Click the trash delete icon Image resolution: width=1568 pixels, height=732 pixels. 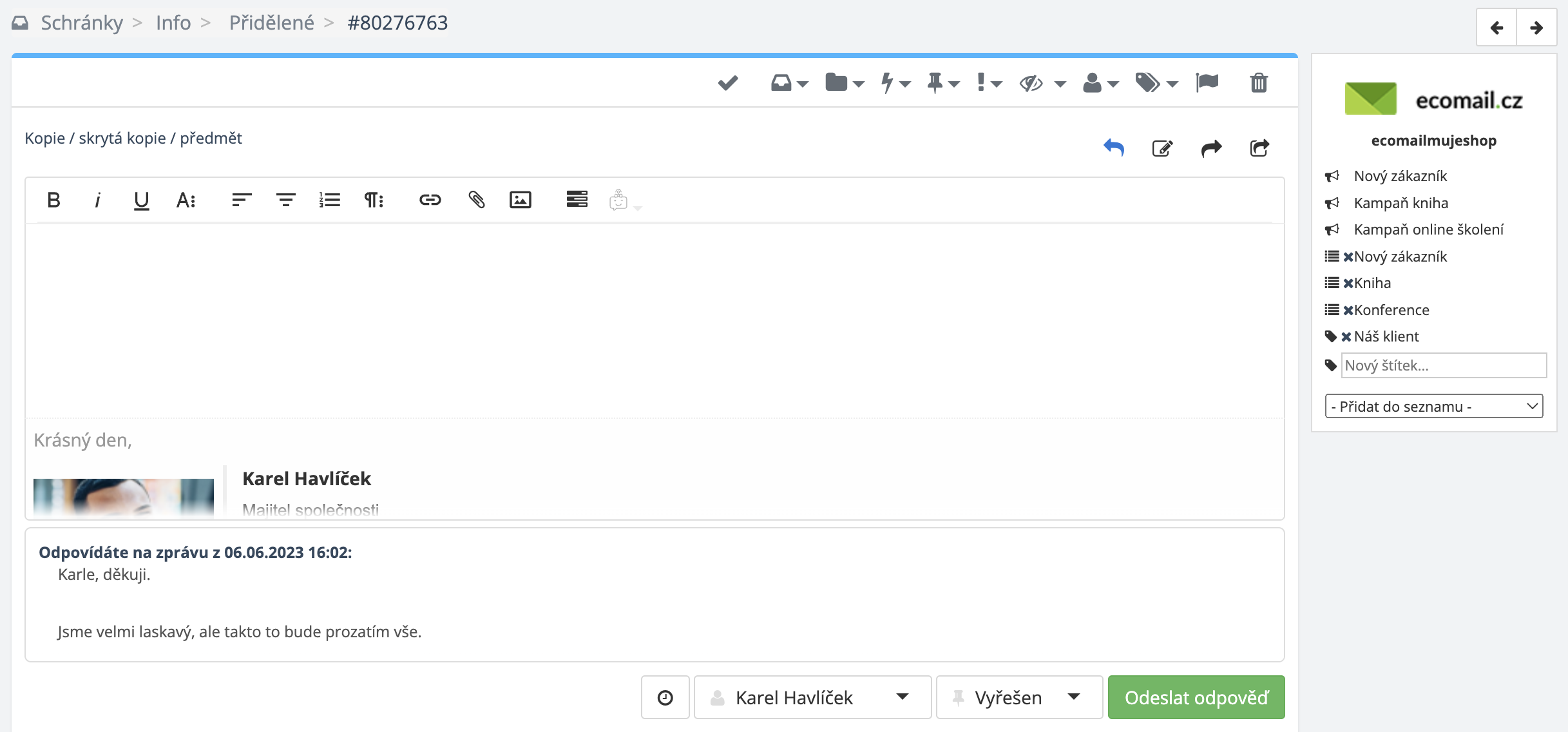[x=1258, y=82]
